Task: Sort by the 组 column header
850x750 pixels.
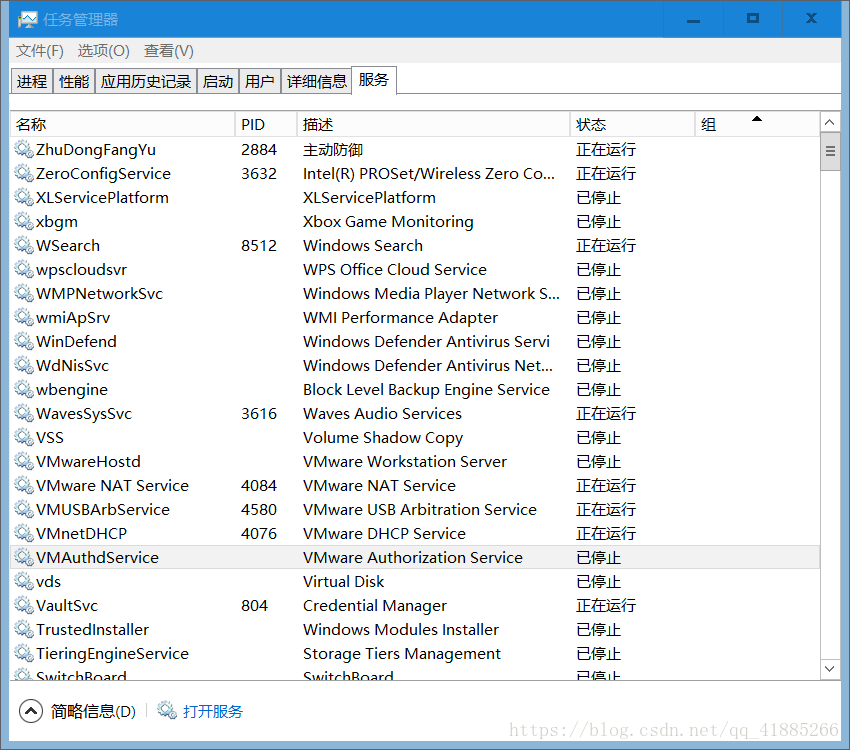Action: pyautogui.click(x=757, y=124)
